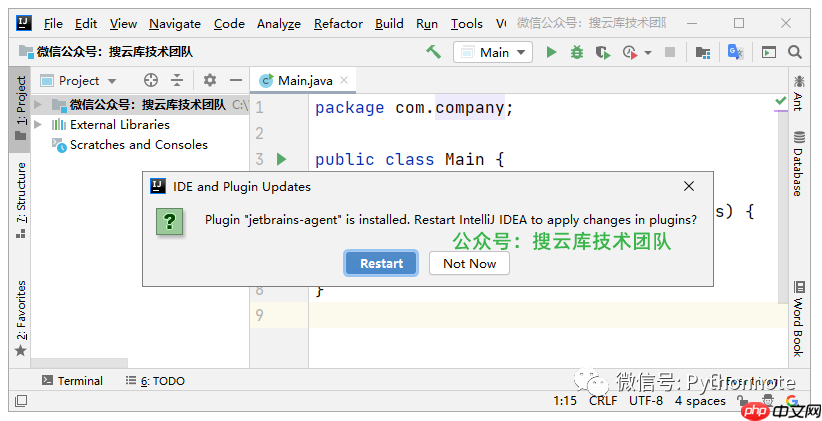The width and height of the screenshot is (822, 421).
Task: Open the Edit menu
Action: tap(85, 24)
